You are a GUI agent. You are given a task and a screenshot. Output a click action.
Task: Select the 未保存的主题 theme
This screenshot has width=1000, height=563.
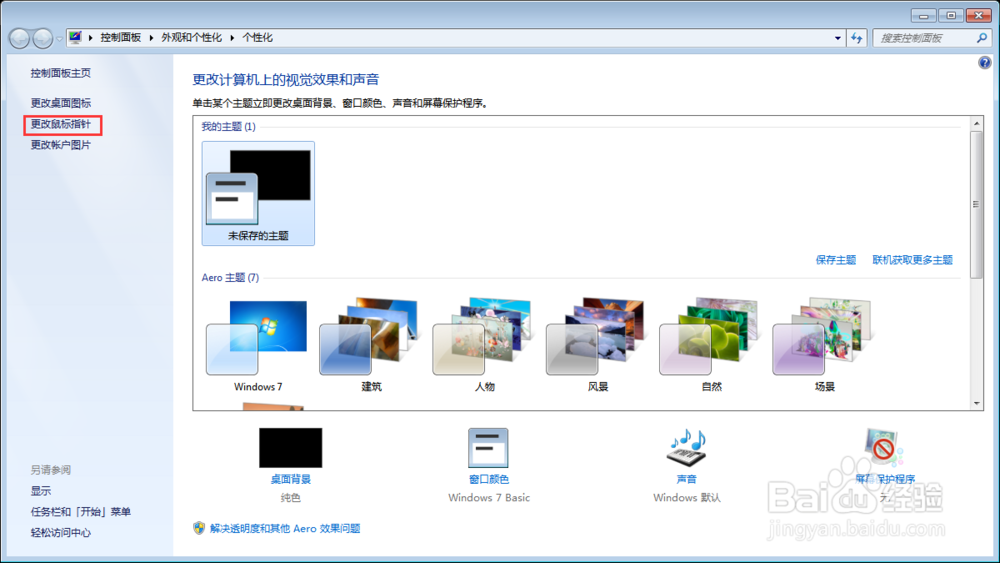(258, 193)
